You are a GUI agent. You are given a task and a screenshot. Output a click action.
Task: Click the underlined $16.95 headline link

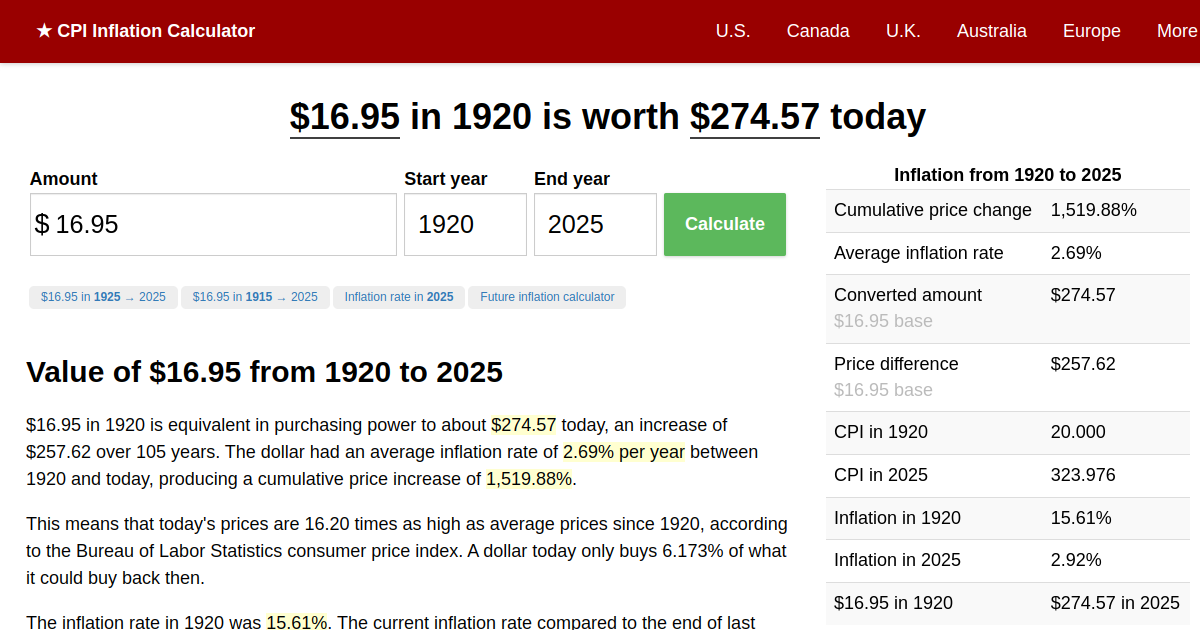344,117
